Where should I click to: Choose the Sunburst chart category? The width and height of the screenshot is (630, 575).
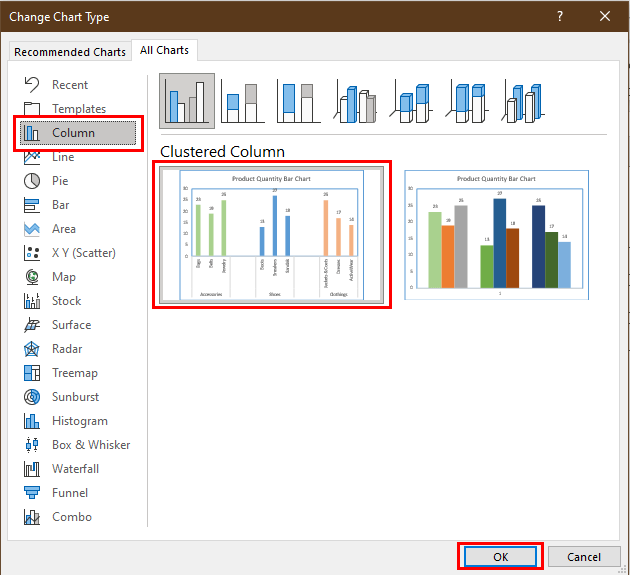coord(78,397)
